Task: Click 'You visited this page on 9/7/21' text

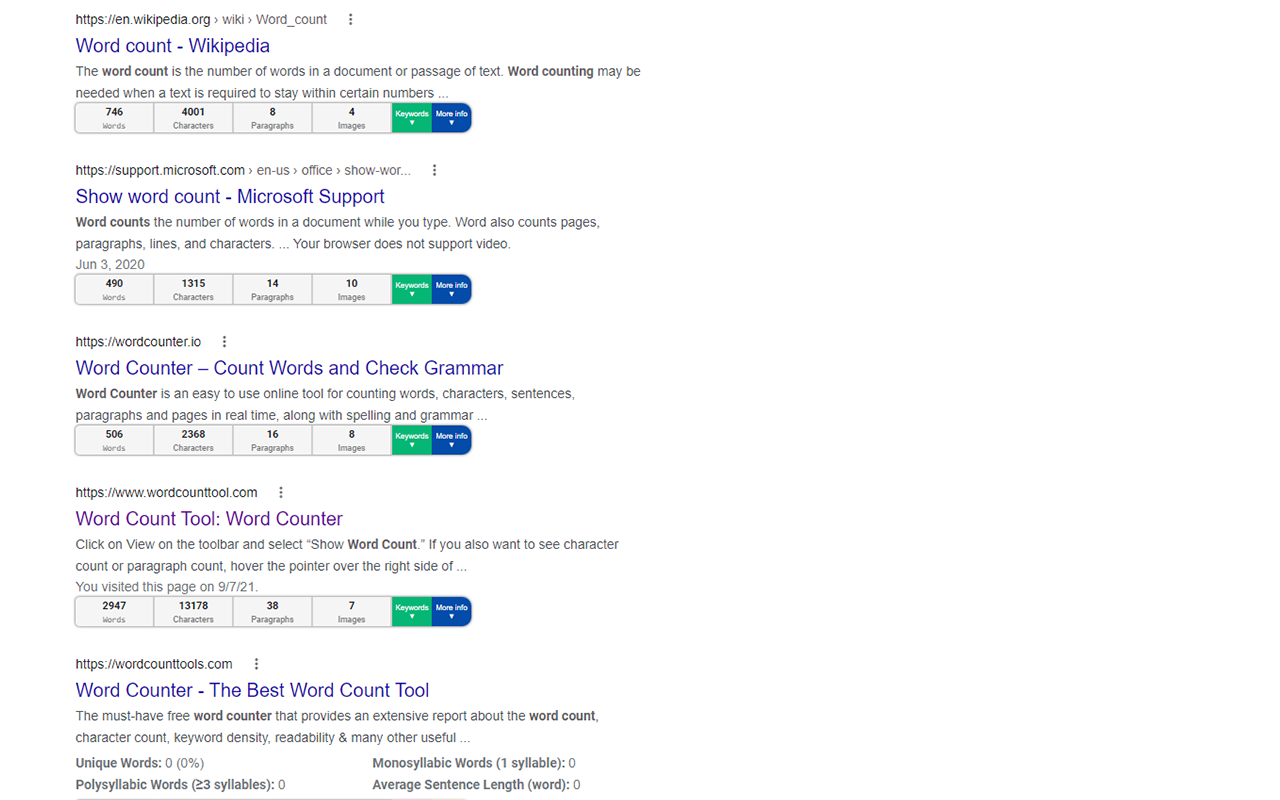Action: pos(165,587)
